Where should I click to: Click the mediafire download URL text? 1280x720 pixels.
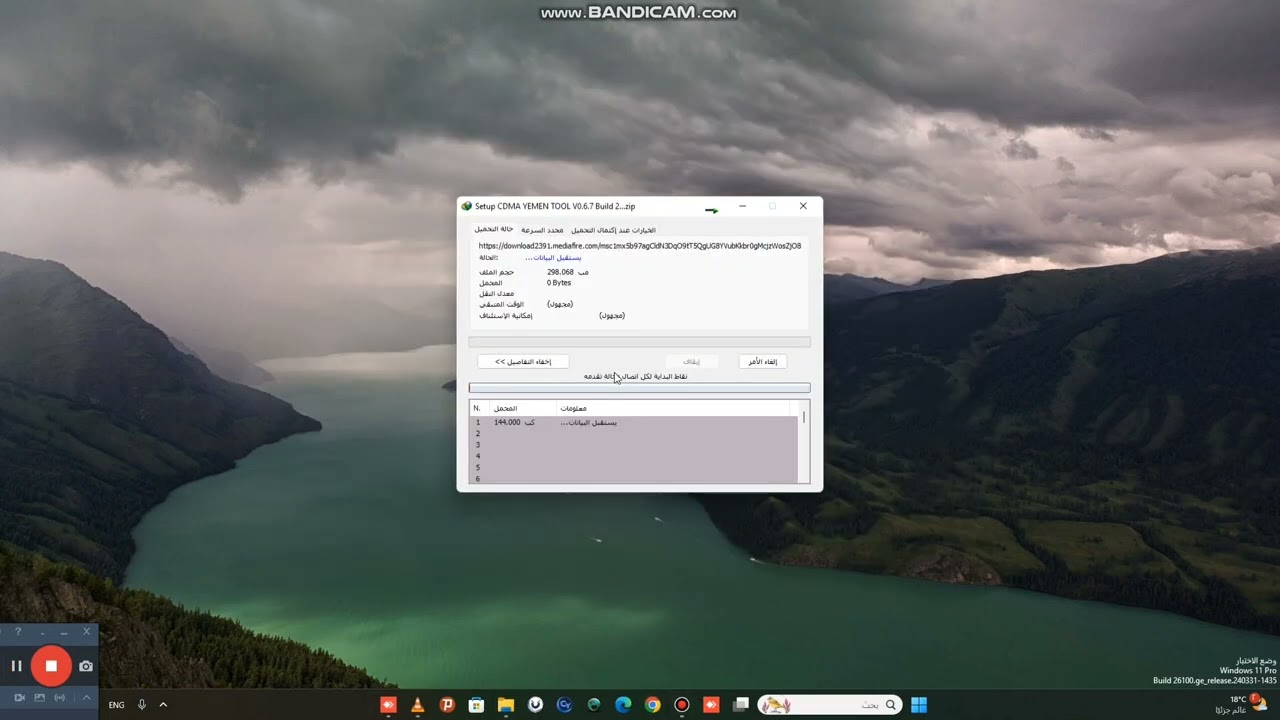(x=640, y=246)
